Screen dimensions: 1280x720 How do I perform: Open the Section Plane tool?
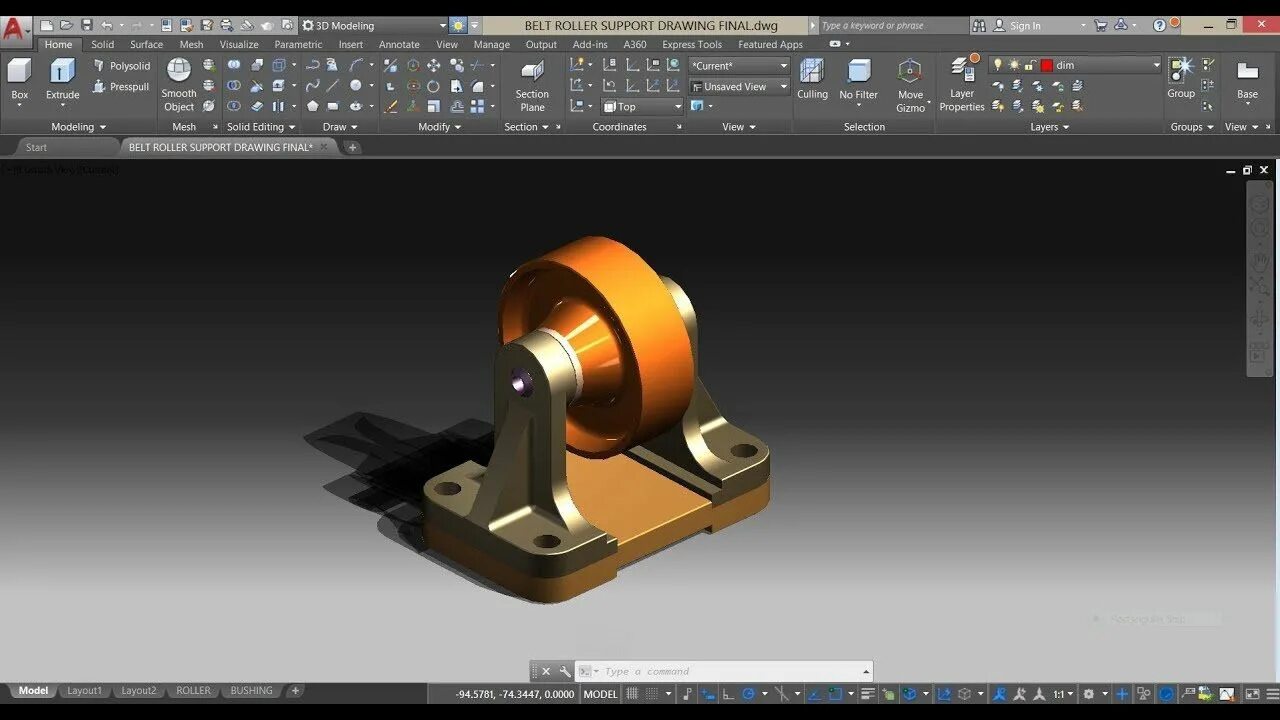point(532,84)
